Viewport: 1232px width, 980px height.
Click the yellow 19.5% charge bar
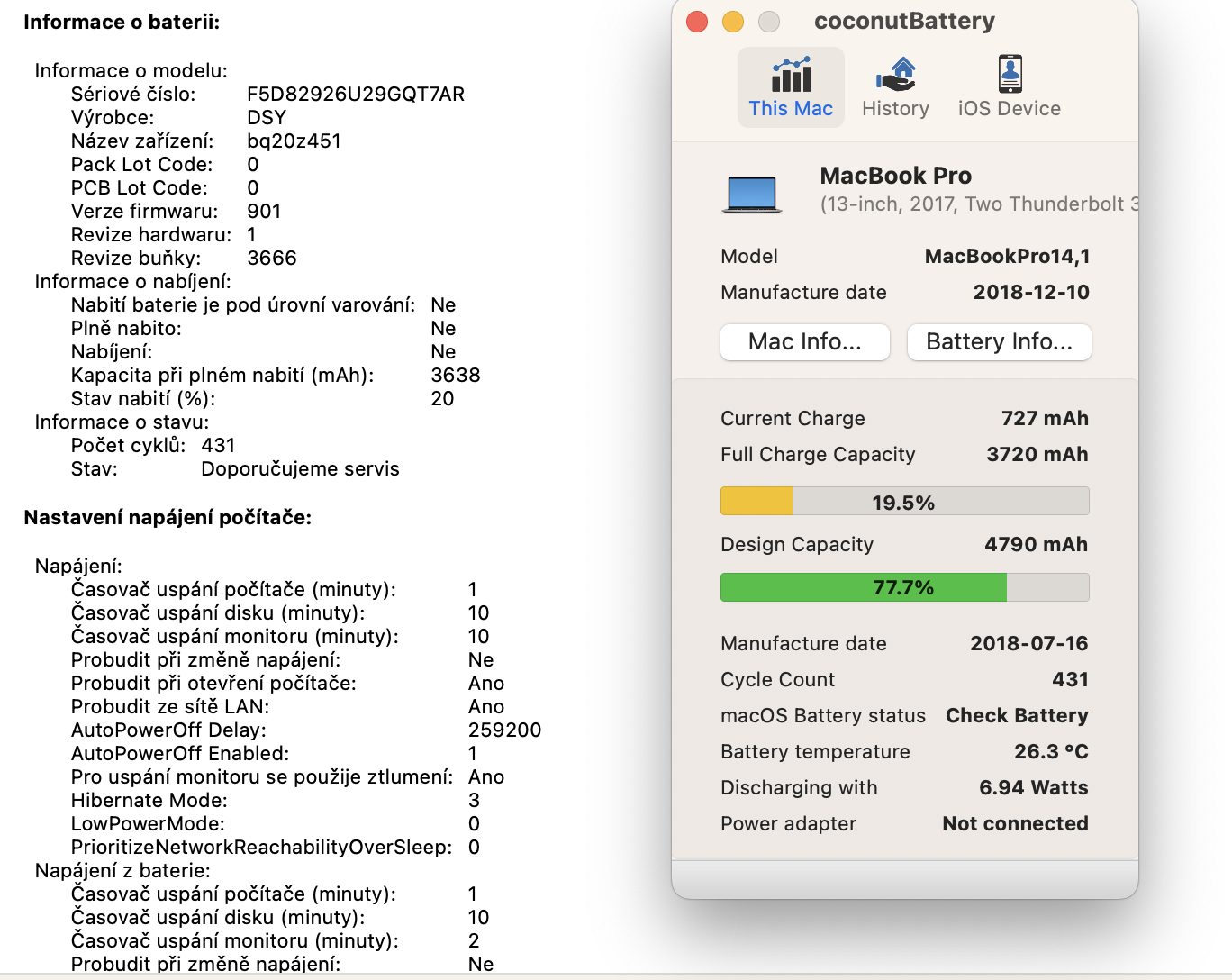904,502
